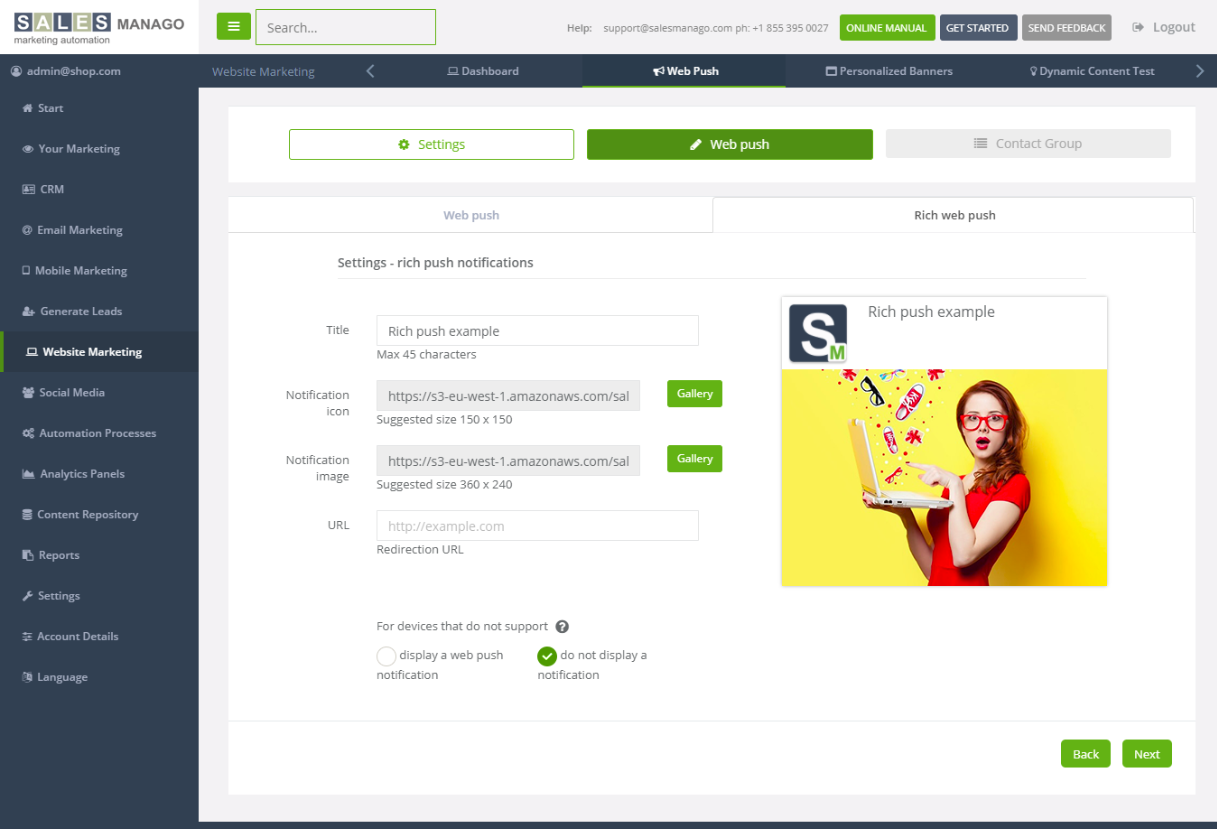1217x829 pixels.
Task: Click the preview notification logo icon
Action: pyautogui.click(x=818, y=333)
